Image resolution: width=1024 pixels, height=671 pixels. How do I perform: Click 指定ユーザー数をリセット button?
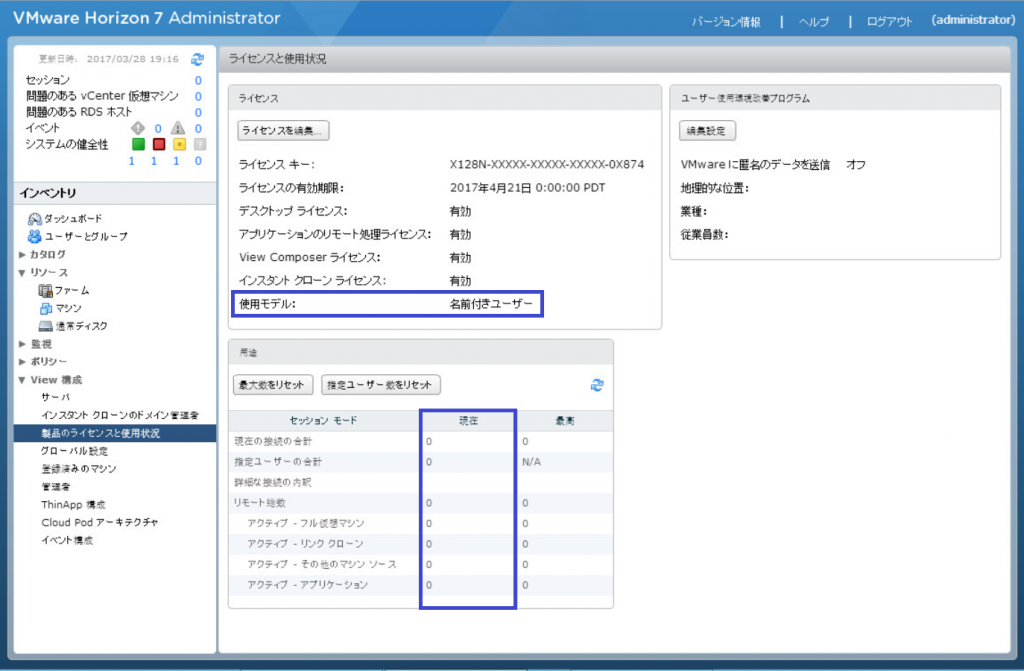point(381,385)
